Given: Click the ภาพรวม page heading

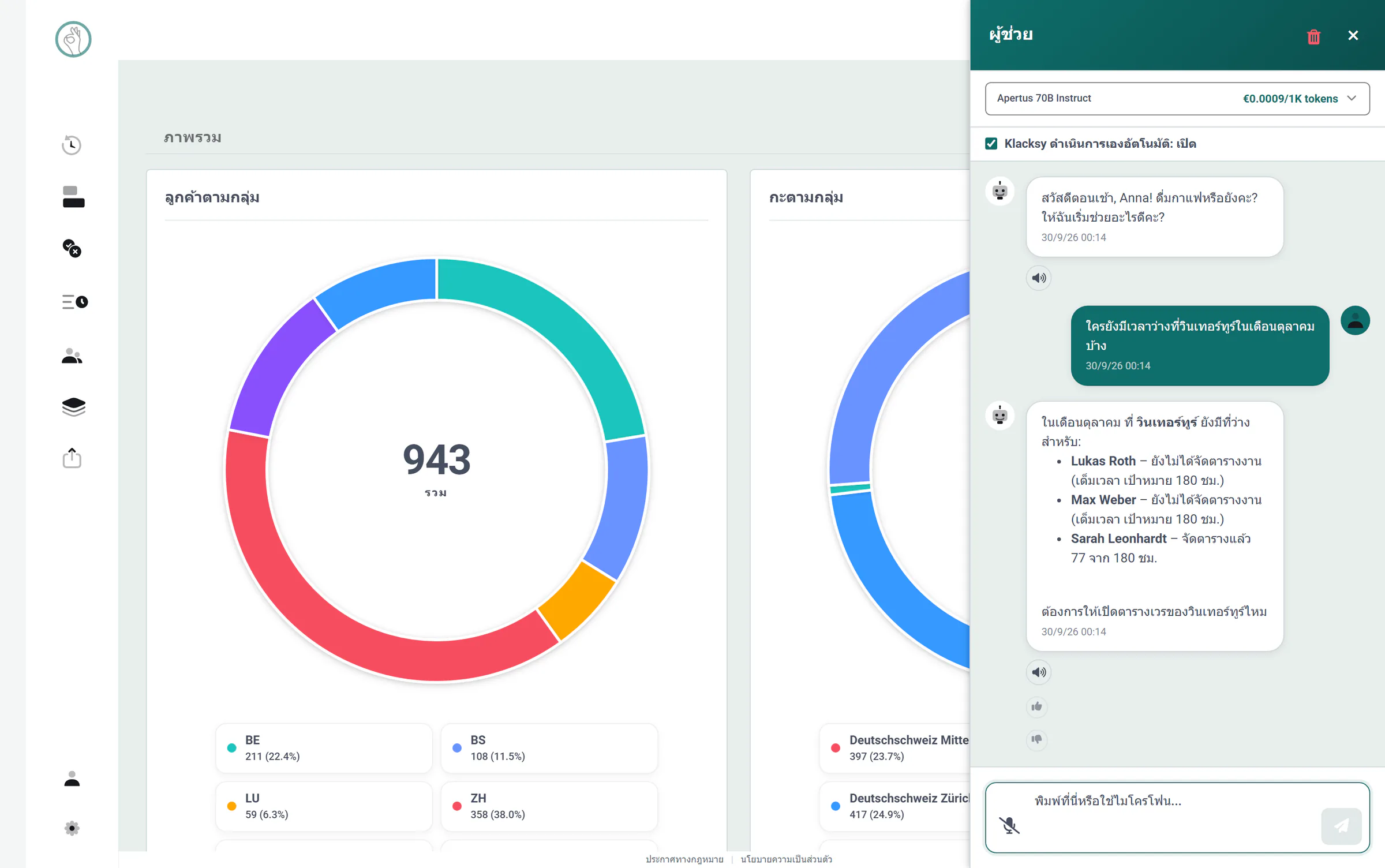Looking at the screenshot, I should pos(193,137).
